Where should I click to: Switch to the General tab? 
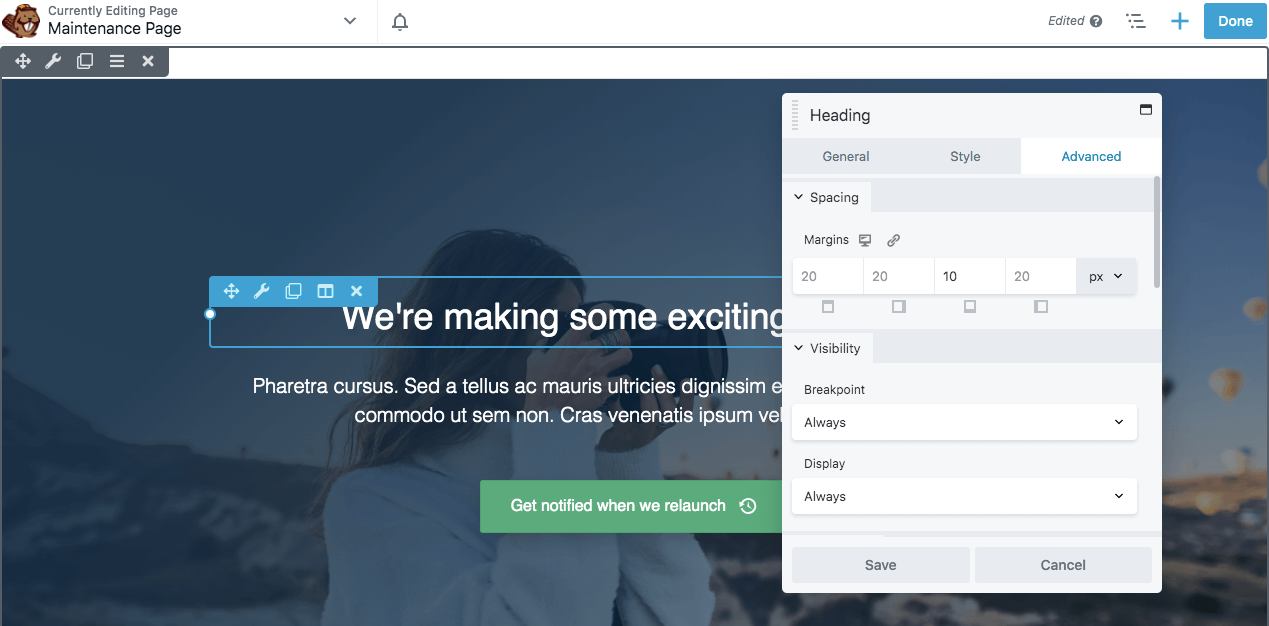pyautogui.click(x=846, y=156)
